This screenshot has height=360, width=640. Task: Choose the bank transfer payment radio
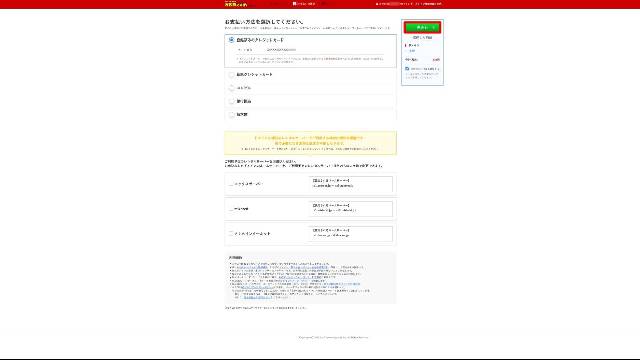pos(231,101)
